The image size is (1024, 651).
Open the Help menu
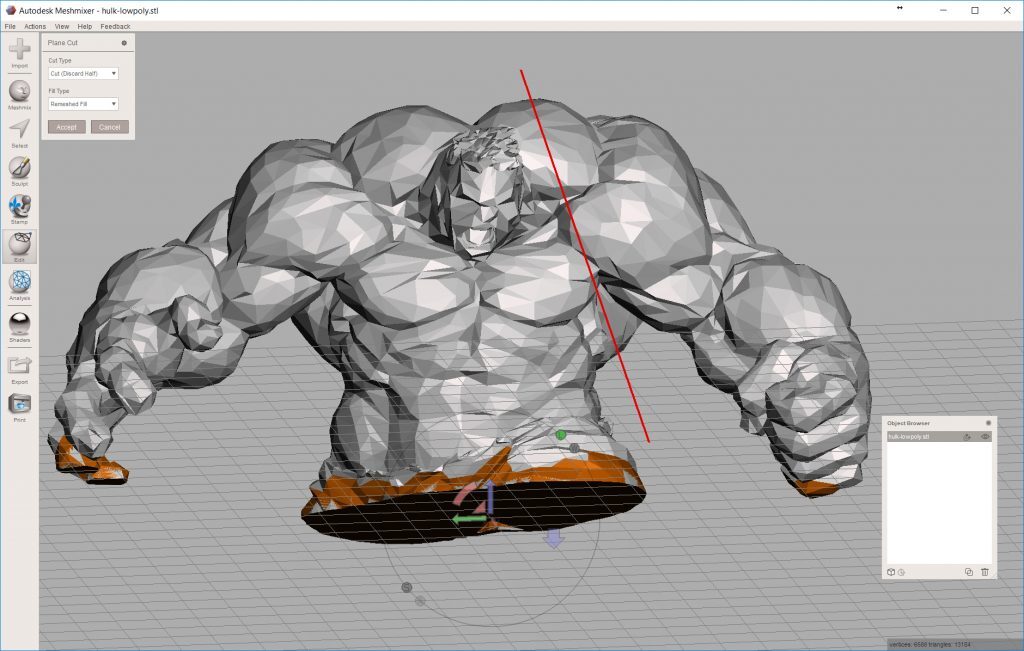84,27
